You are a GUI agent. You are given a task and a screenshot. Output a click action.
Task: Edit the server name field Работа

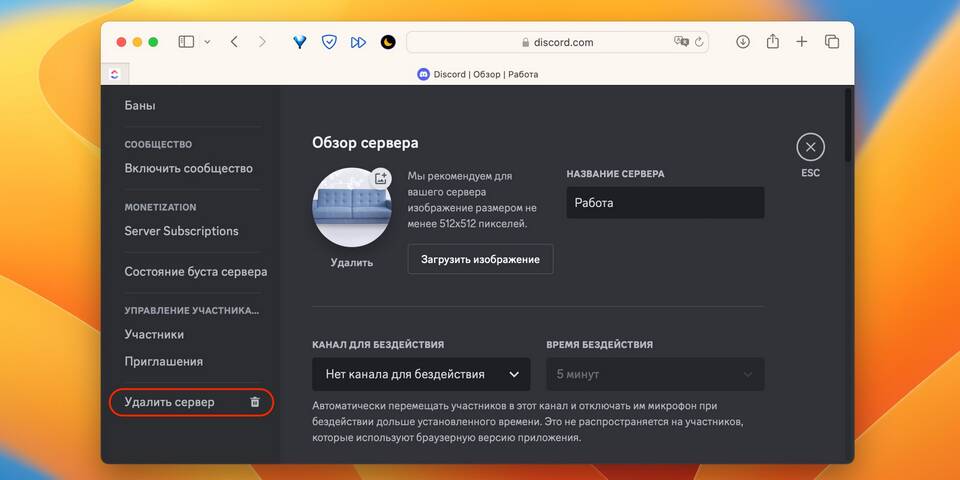point(665,203)
